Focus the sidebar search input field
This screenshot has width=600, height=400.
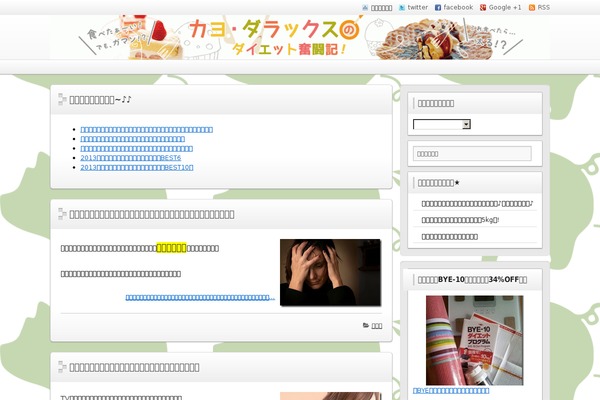472,154
